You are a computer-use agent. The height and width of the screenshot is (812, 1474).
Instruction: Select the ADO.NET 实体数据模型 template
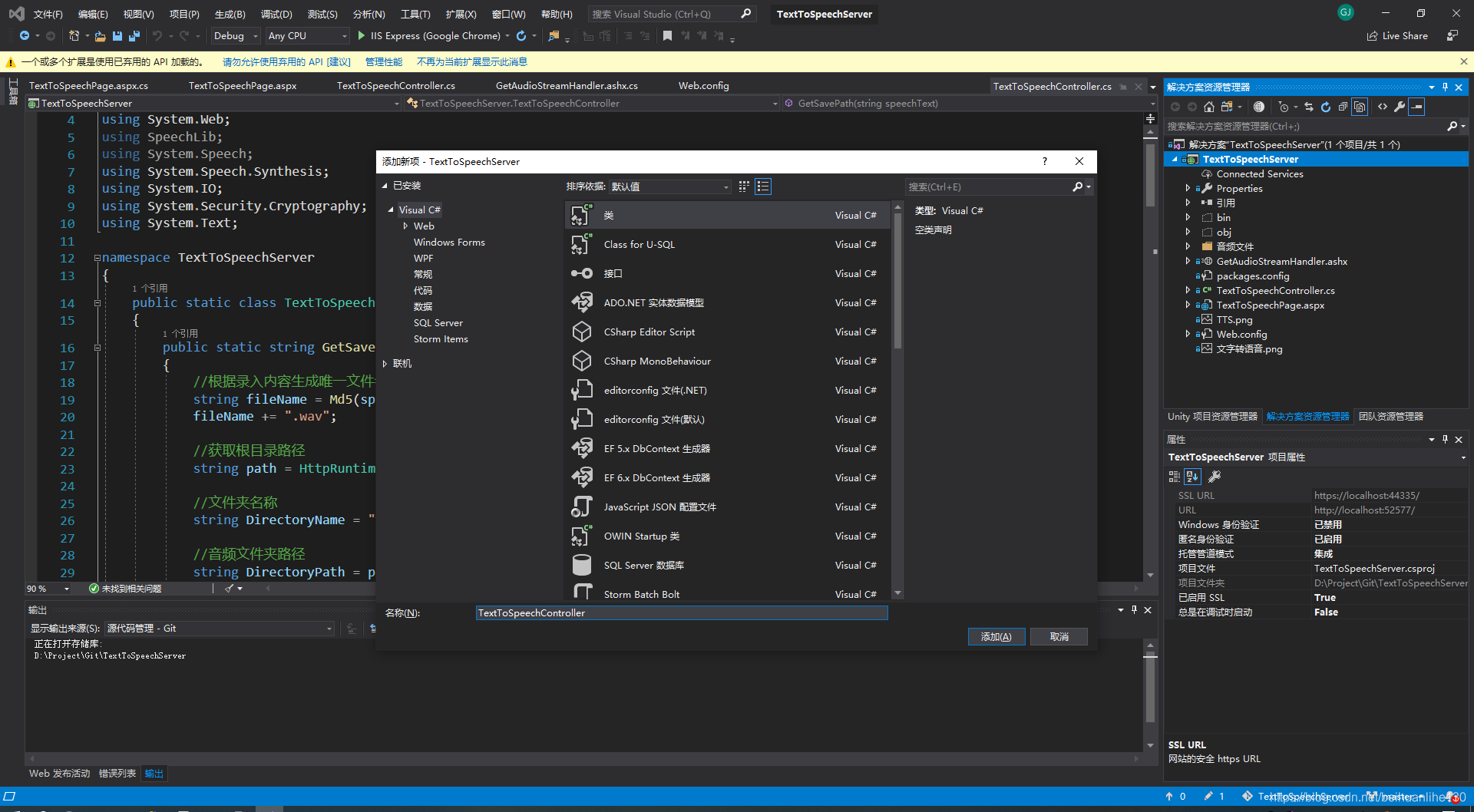[x=728, y=302]
